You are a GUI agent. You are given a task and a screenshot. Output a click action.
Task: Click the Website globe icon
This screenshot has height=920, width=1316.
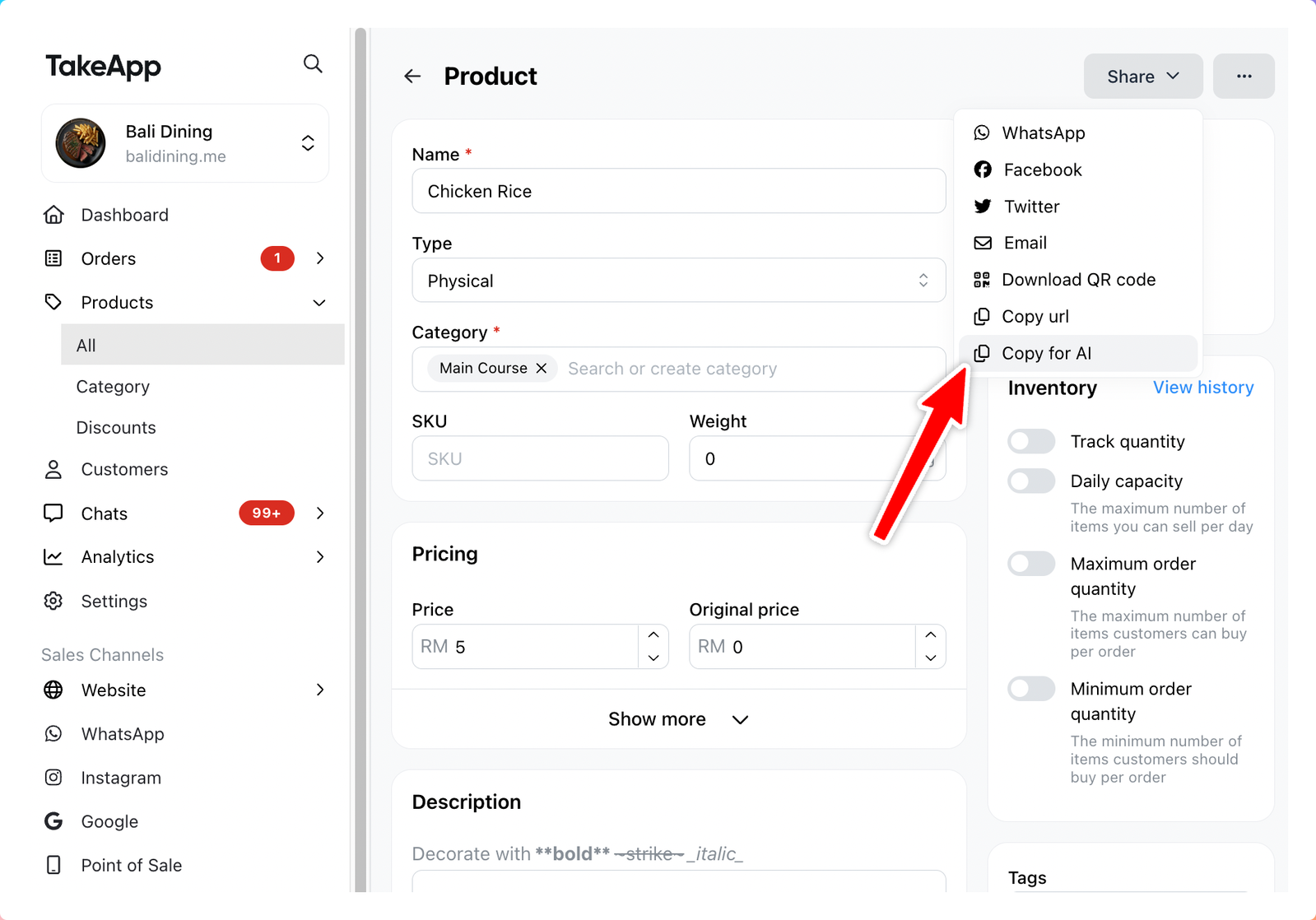point(53,690)
